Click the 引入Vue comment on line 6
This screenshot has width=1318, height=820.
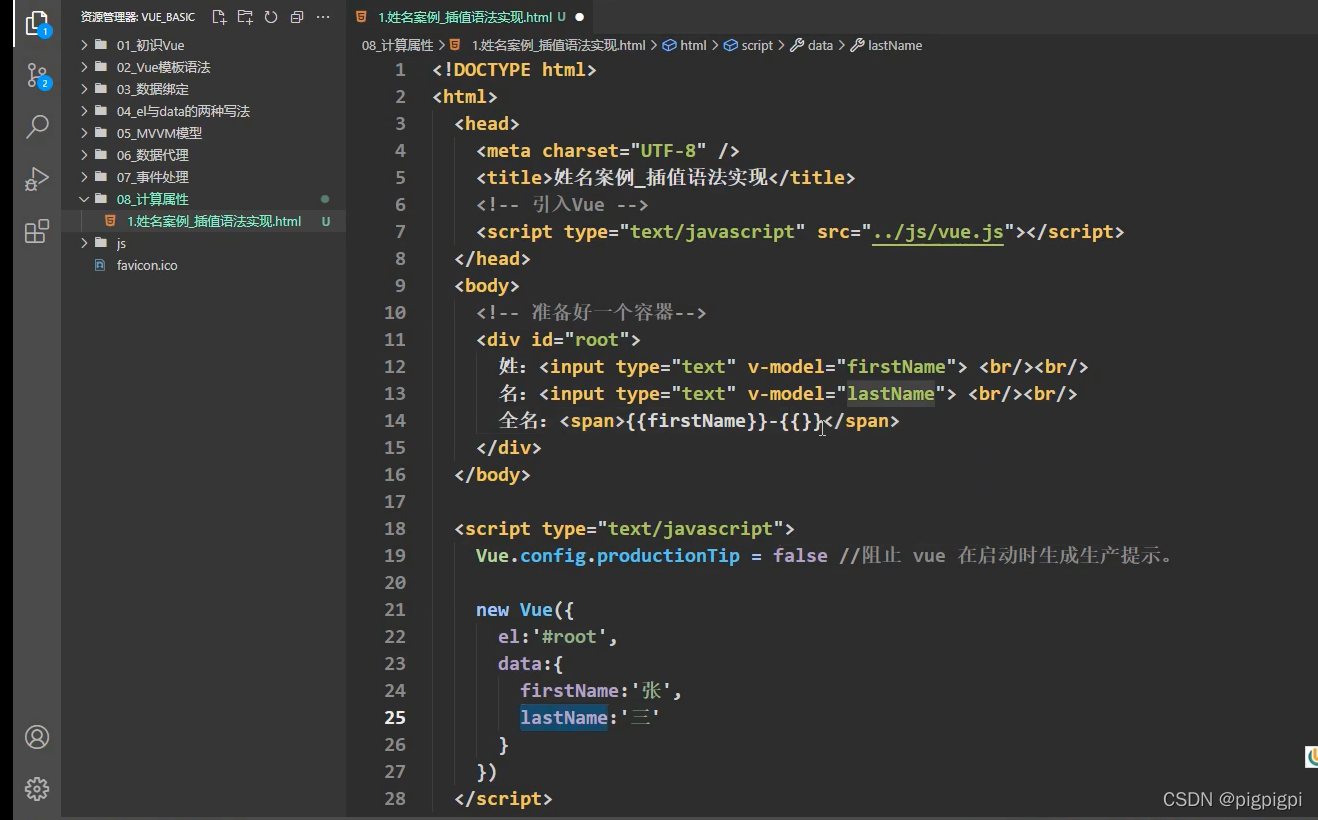click(562, 205)
